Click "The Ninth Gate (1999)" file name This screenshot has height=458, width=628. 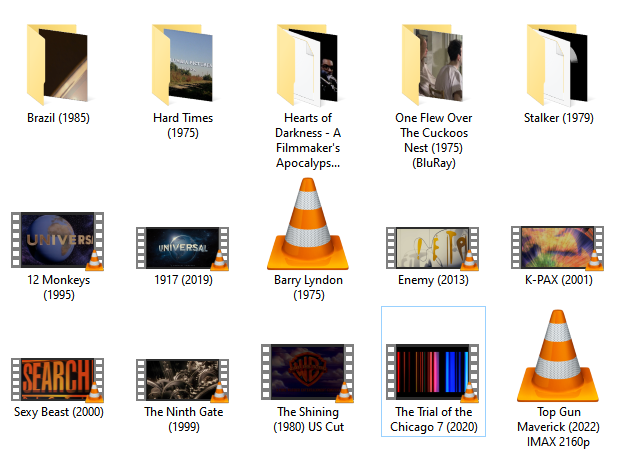coord(184,419)
